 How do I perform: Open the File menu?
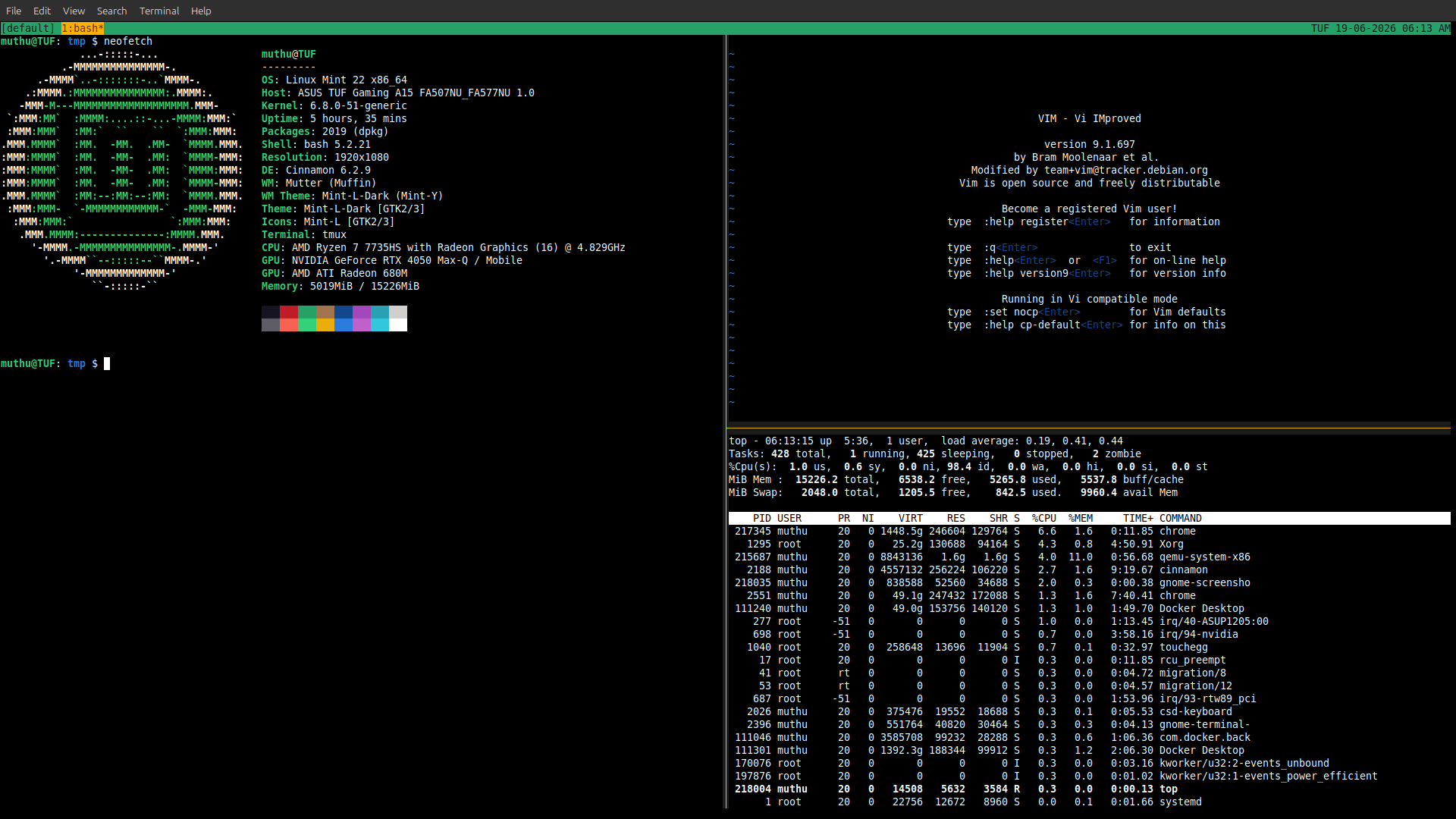point(14,11)
